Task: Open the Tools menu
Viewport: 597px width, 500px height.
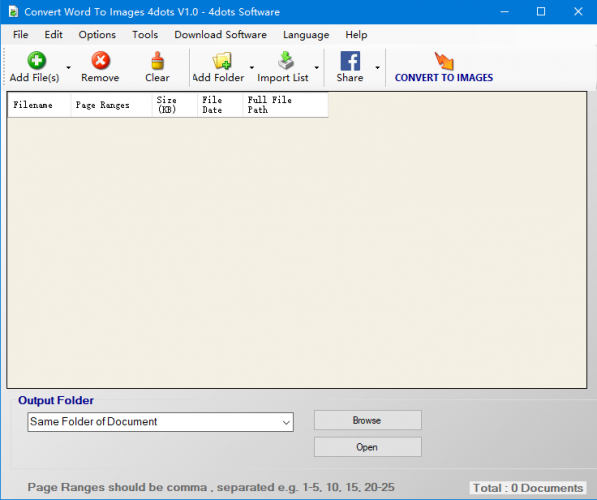Action: (x=145, y=35)
